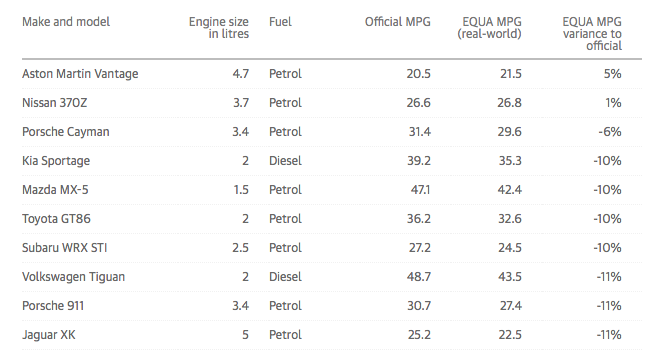Click the 48.7 official MPG value
The width and height of the screenshot is (659, 362).
coord(419,277)
